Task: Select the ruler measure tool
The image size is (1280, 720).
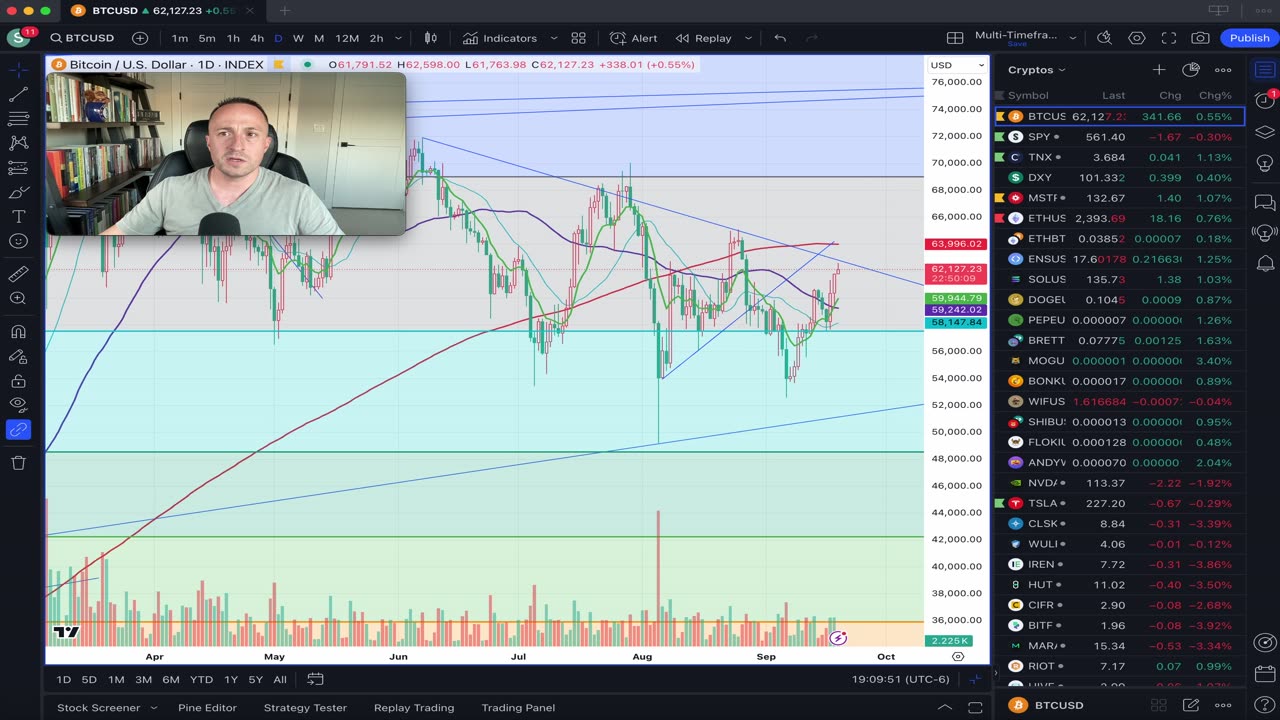Action: 18,274
